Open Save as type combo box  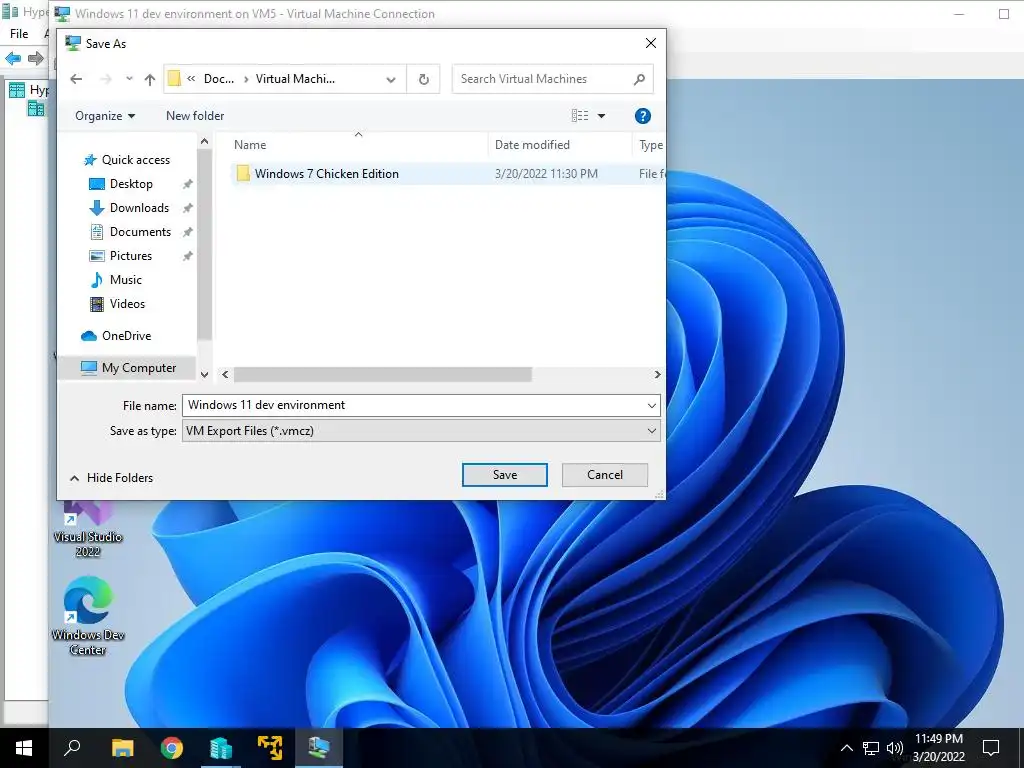[421, 431]
